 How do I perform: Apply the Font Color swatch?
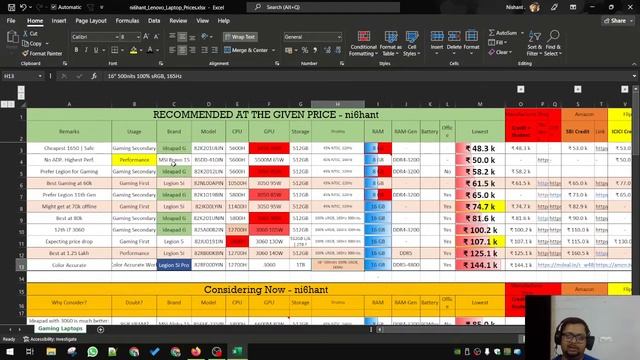click(150, 50)
